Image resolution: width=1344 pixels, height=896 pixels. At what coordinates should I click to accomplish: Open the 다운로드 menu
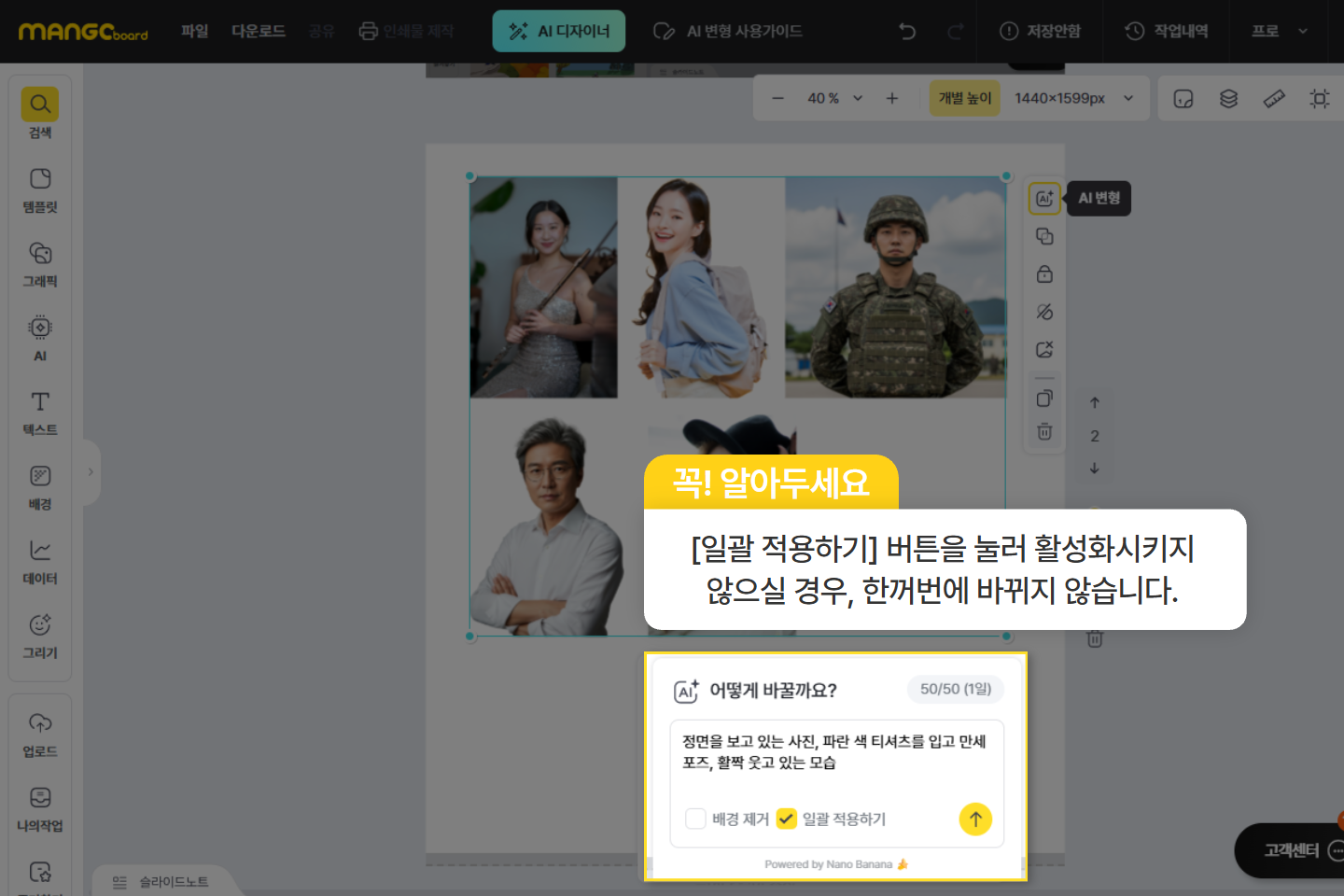(x=259, y=31)
